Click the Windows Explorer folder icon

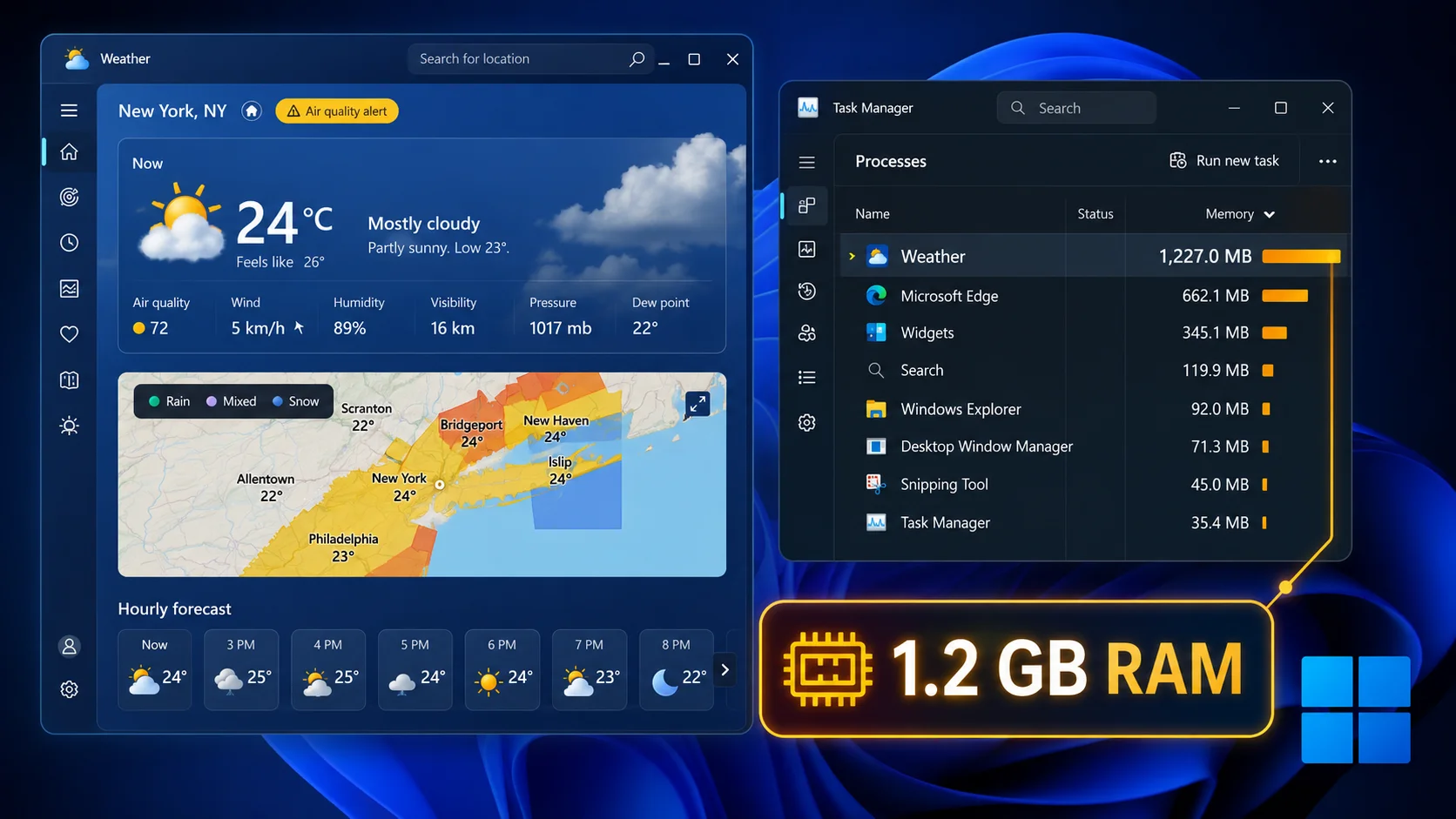(x=876, y=409)
